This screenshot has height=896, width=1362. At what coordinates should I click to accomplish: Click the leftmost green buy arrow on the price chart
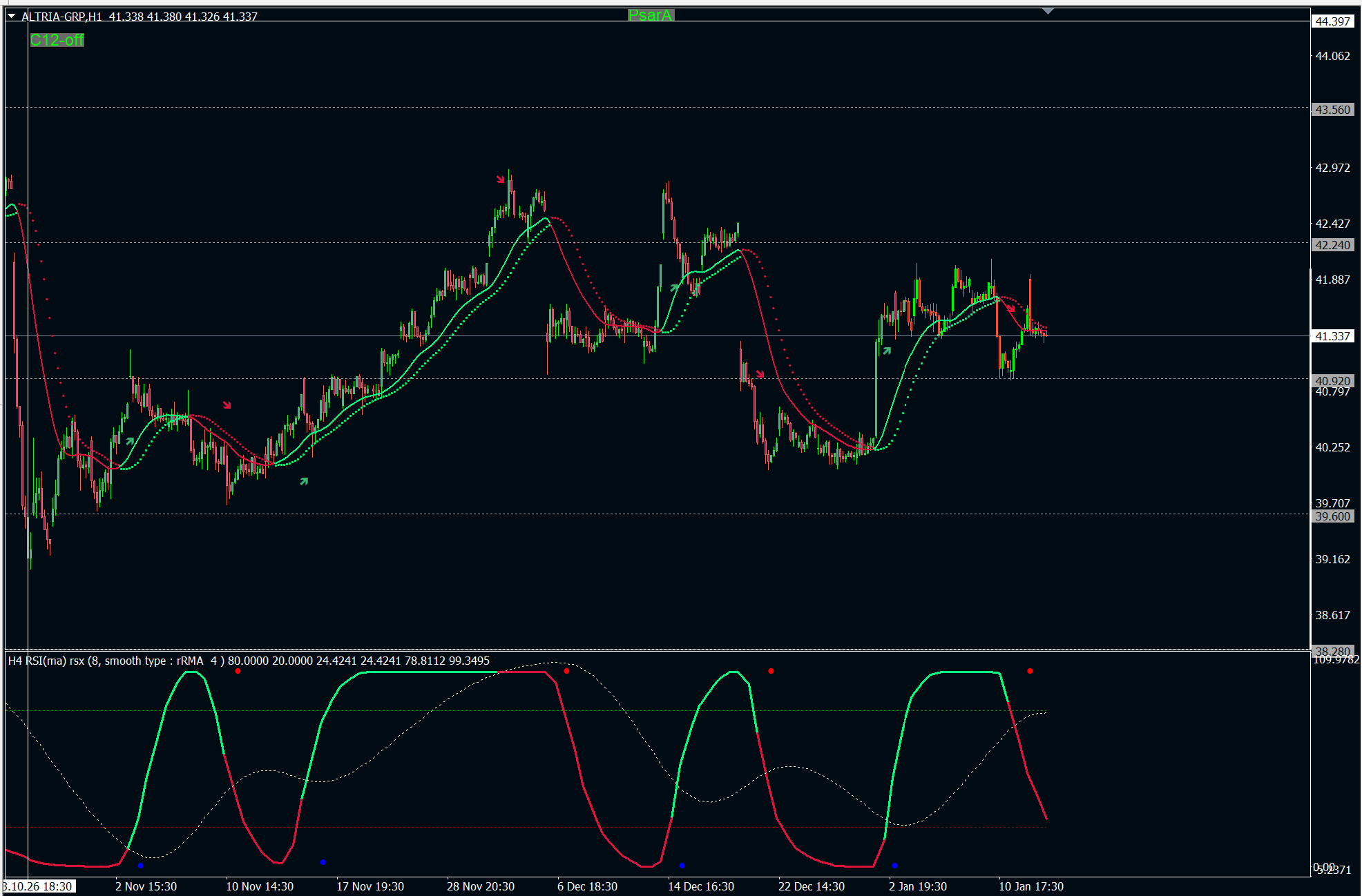[x=130, y=441]
